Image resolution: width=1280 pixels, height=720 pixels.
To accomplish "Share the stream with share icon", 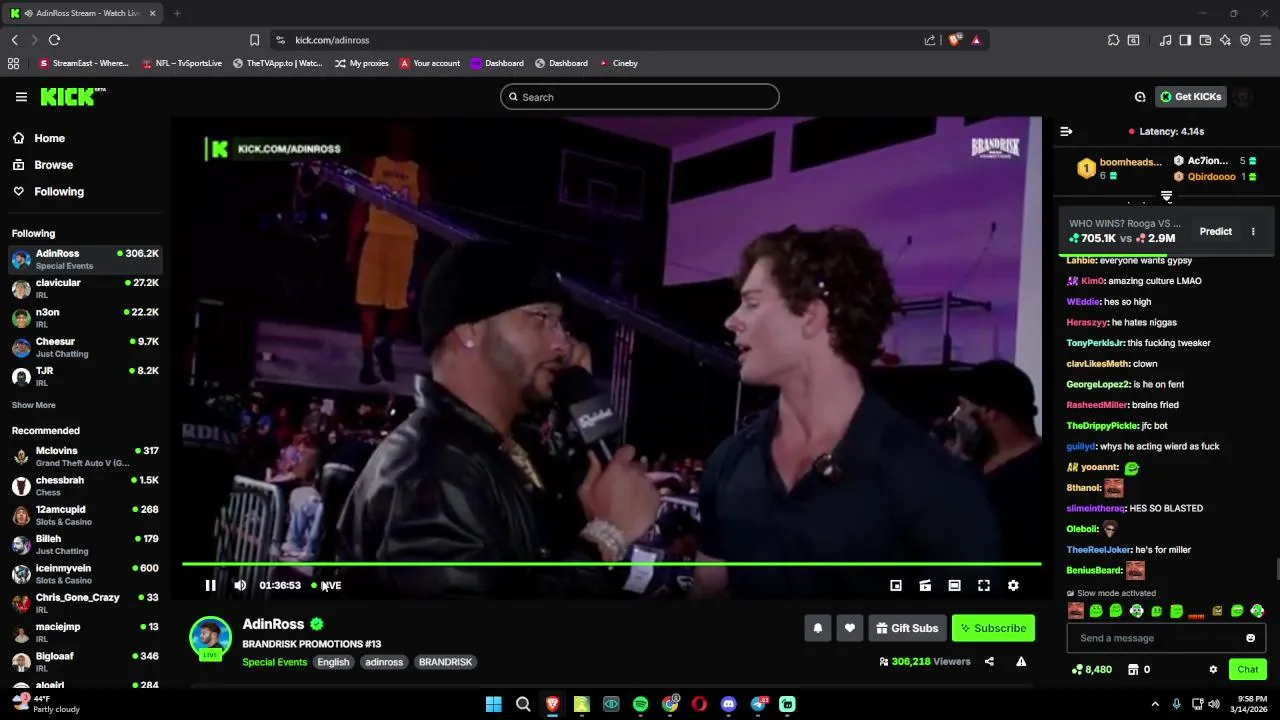I will [x=989, y=661].
